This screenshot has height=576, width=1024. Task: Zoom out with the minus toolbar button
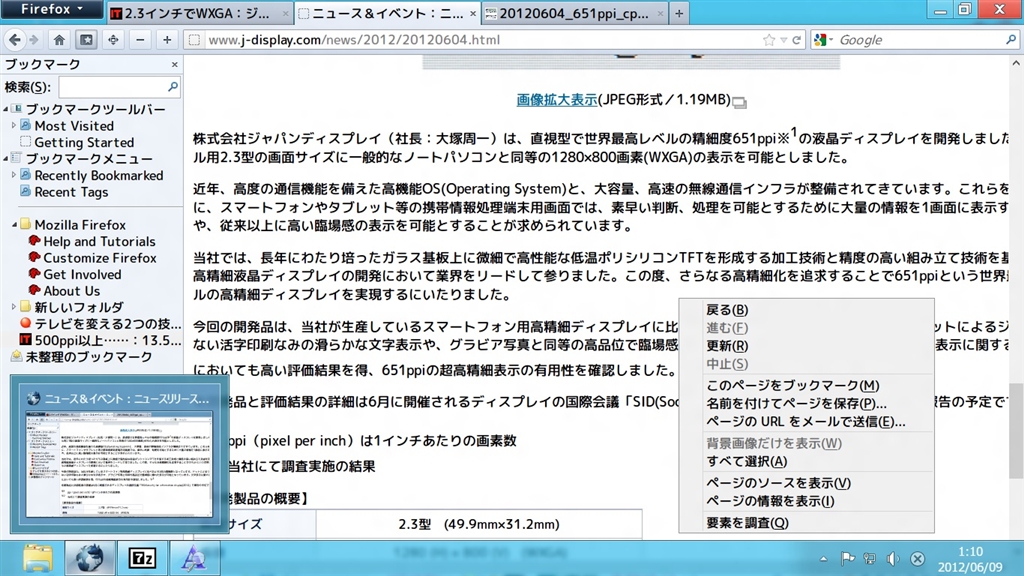click(x=140, y=40)
